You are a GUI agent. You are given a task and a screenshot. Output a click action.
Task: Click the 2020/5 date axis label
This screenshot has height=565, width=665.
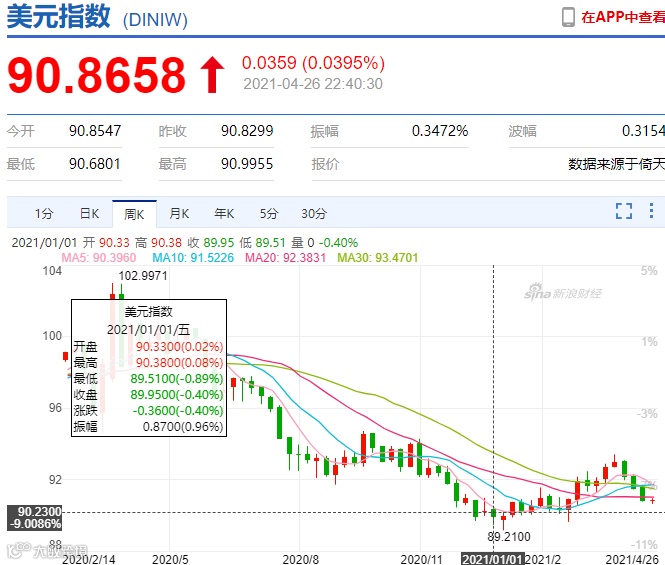click(x=170, y=559)
